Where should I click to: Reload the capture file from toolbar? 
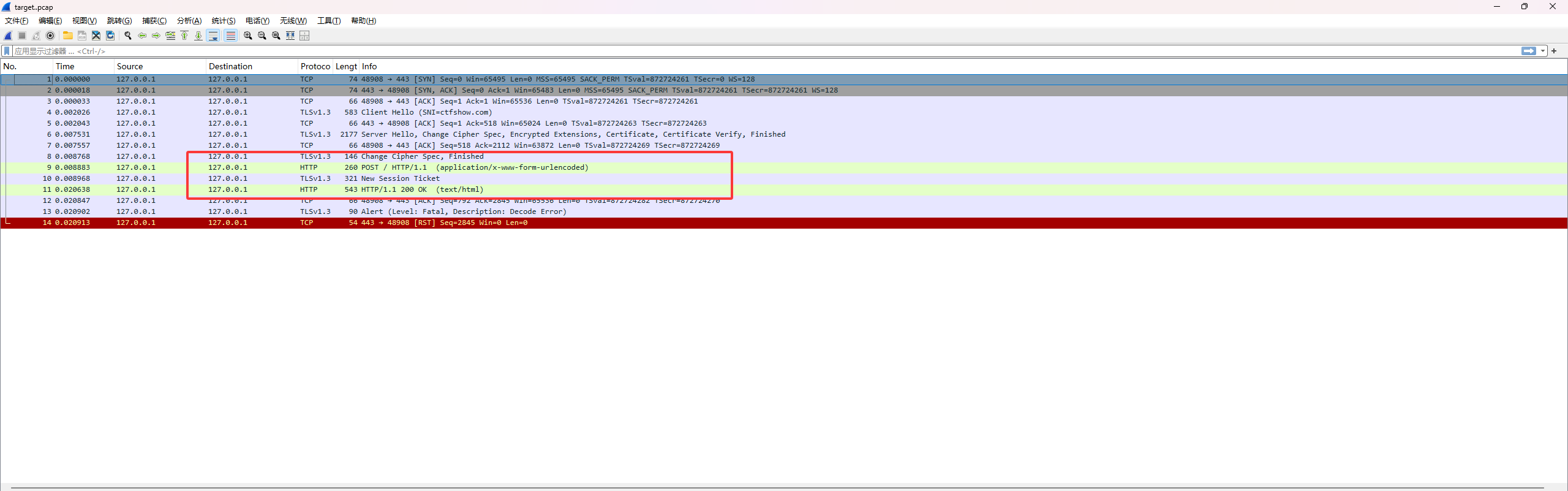pos(110,36)
